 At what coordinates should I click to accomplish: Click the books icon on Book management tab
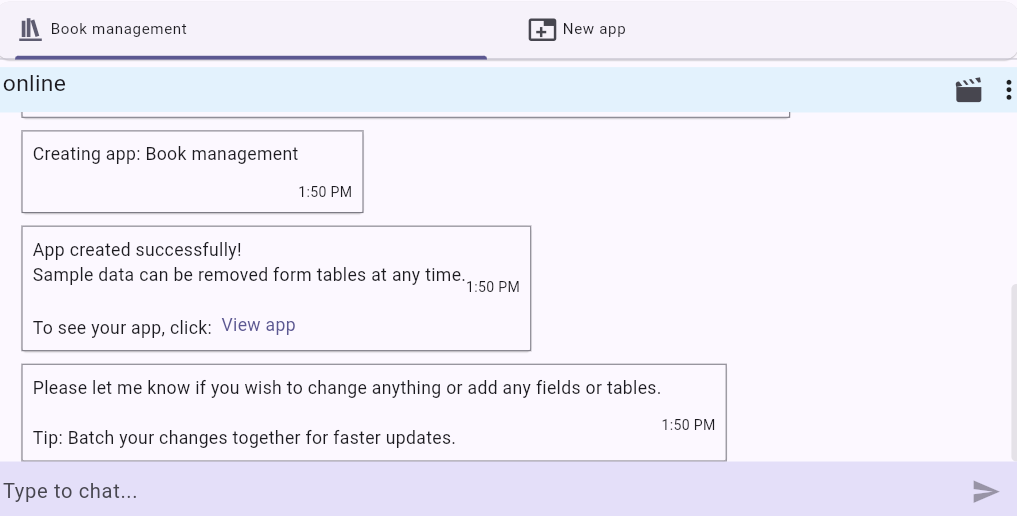point(31,29)
